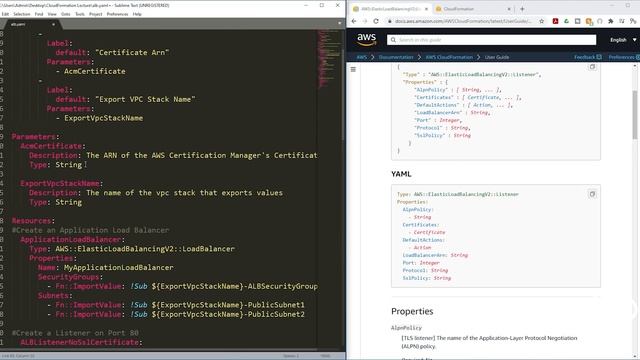Image resolution: width=640 pixels, height=360 pixels.
Task: Click the AWS docs page vertical scrollbar
Action: coord(635,114)
